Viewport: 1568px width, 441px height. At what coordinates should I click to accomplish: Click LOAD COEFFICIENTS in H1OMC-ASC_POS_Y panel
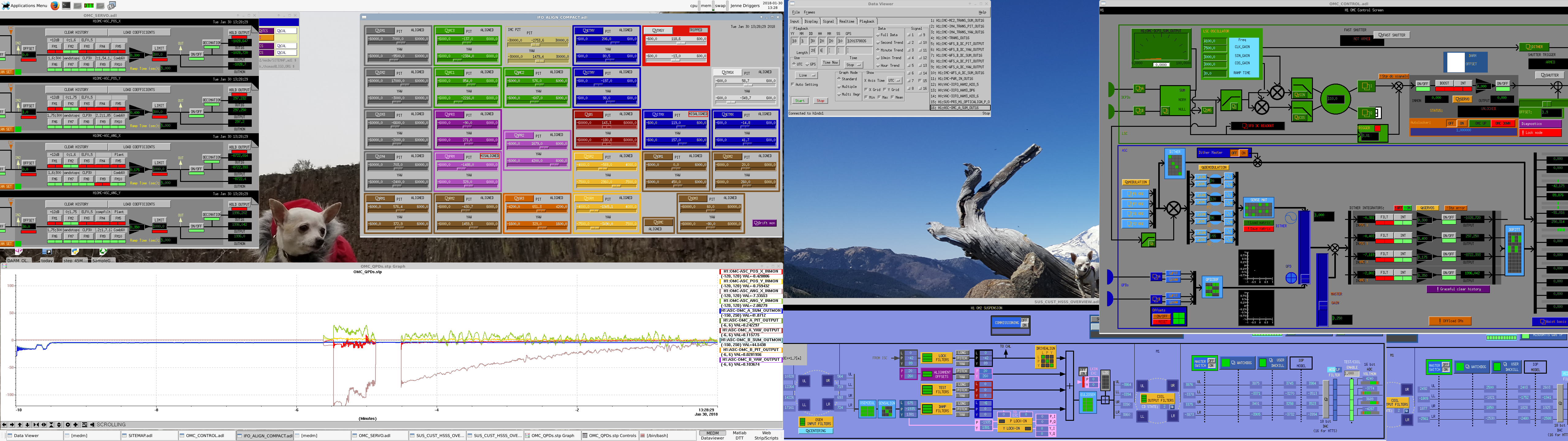coord(139,89)
